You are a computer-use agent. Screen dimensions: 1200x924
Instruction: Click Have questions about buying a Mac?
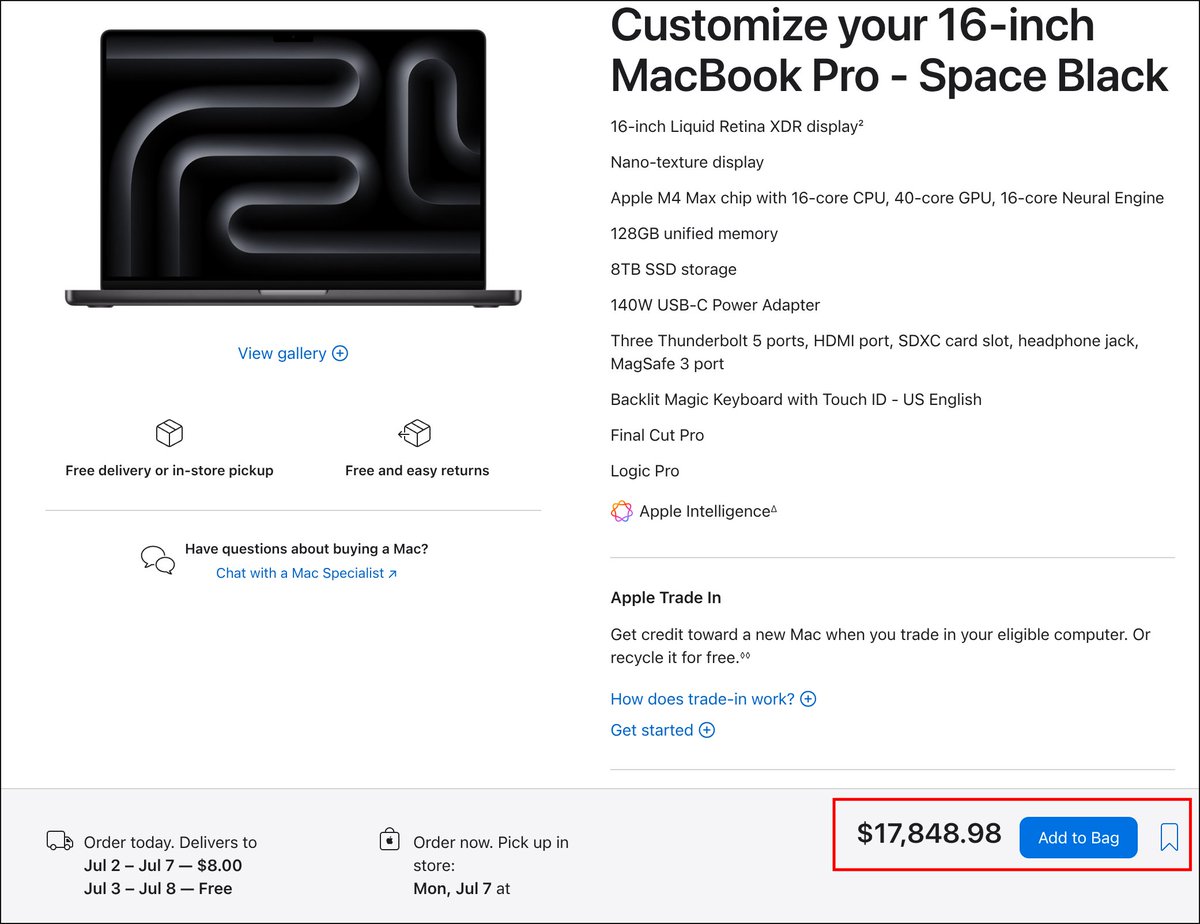[306, 549]
